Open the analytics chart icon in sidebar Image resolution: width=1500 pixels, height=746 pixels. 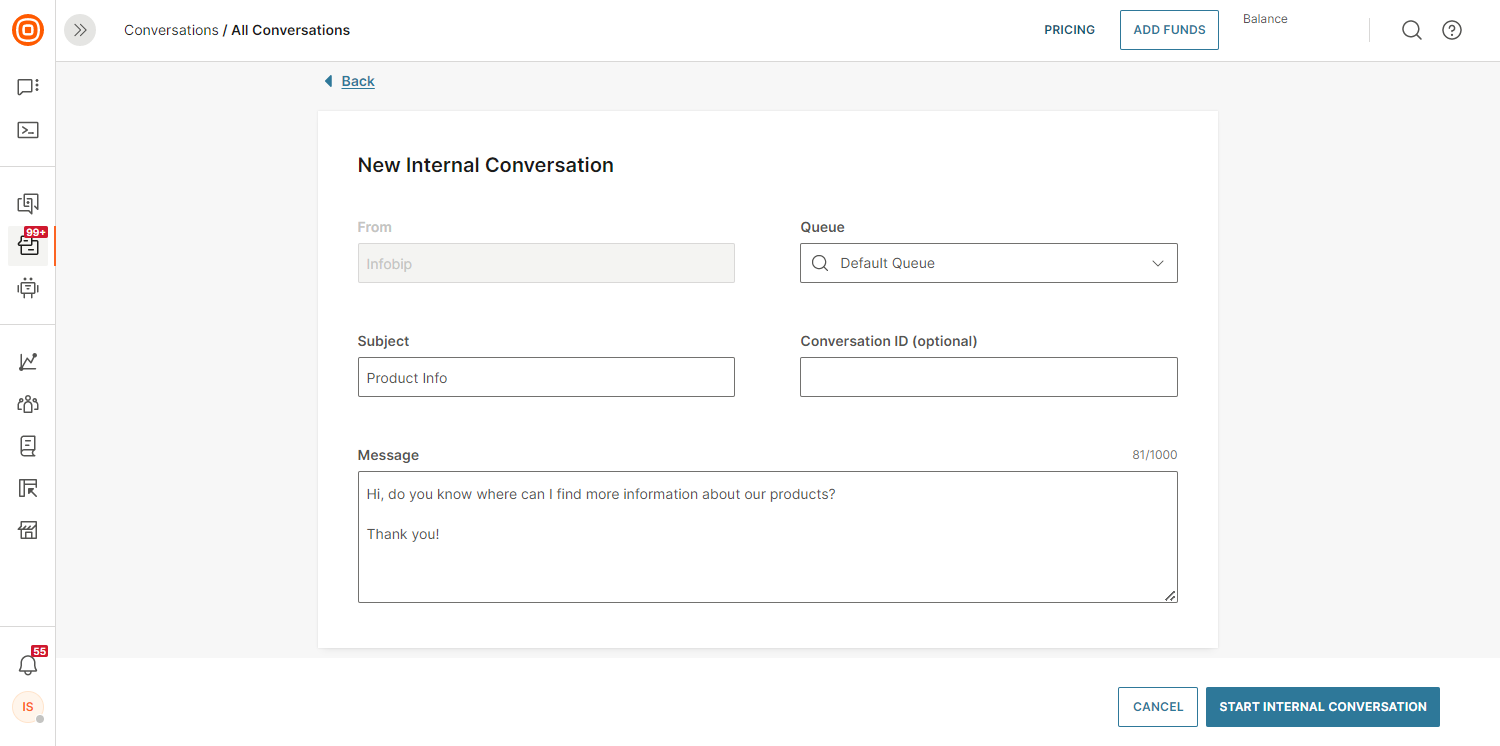click(x=28, y=362)
